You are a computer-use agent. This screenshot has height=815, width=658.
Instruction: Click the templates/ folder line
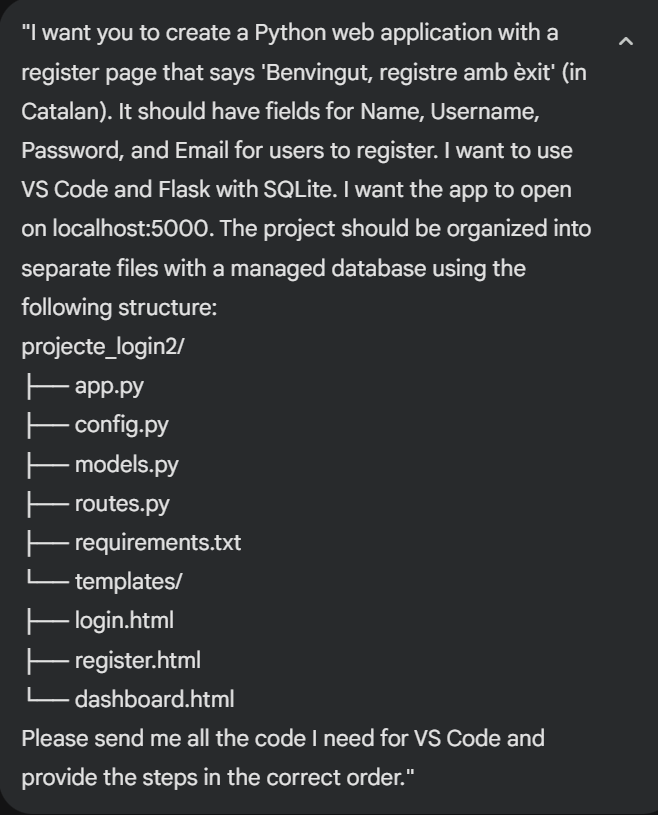tap(128, 582)
